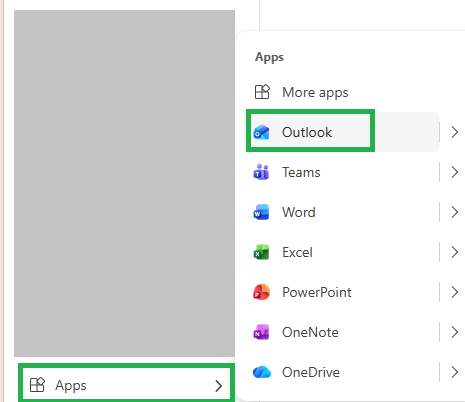Expand the Apps submenu chevron
This screenshot has width=465, height=402.
point(218,386)
